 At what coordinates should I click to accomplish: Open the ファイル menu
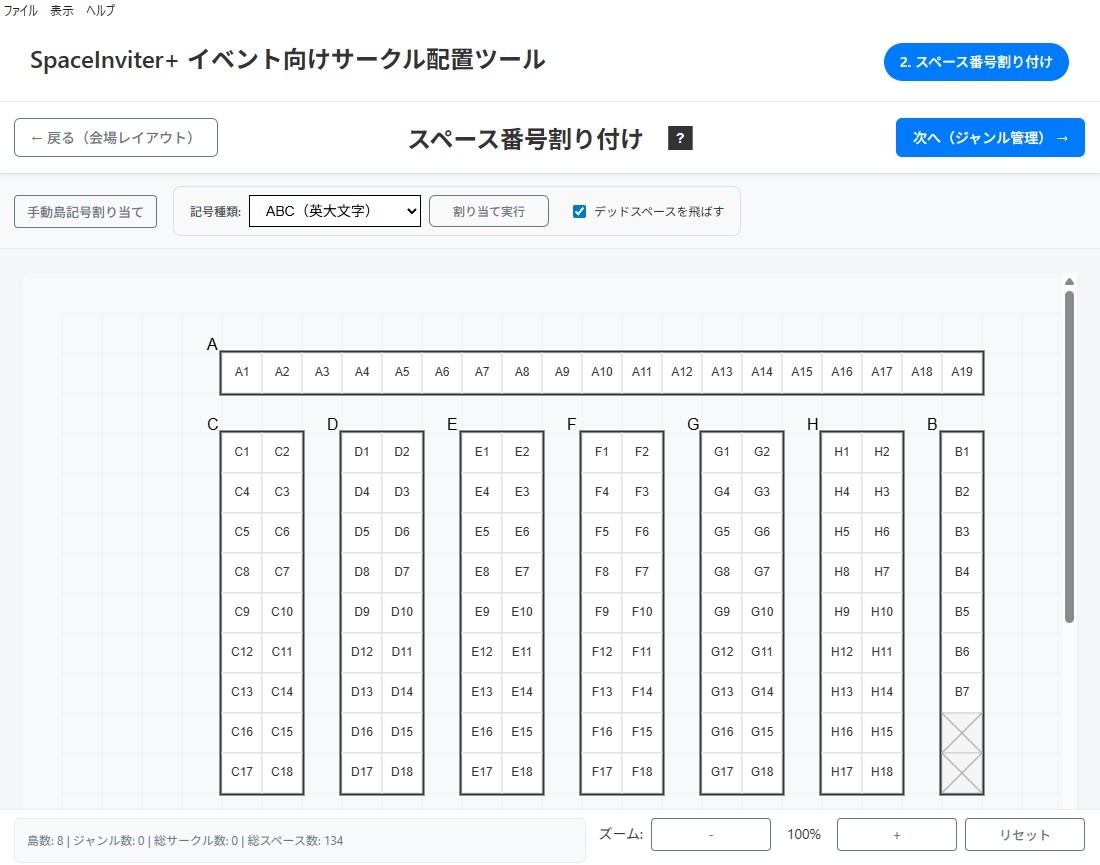[x=21, y=11]
